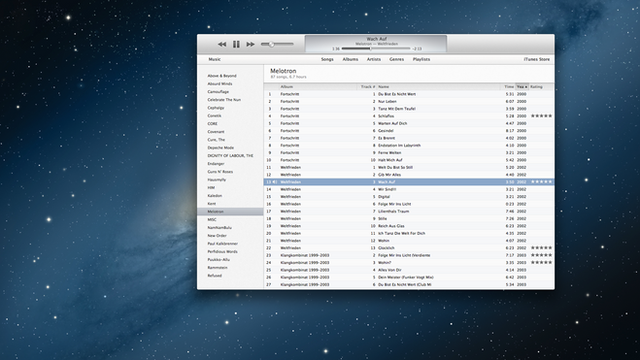Select song Nur Leben
This screenshot has height=360, width=640.
point(387,102)
